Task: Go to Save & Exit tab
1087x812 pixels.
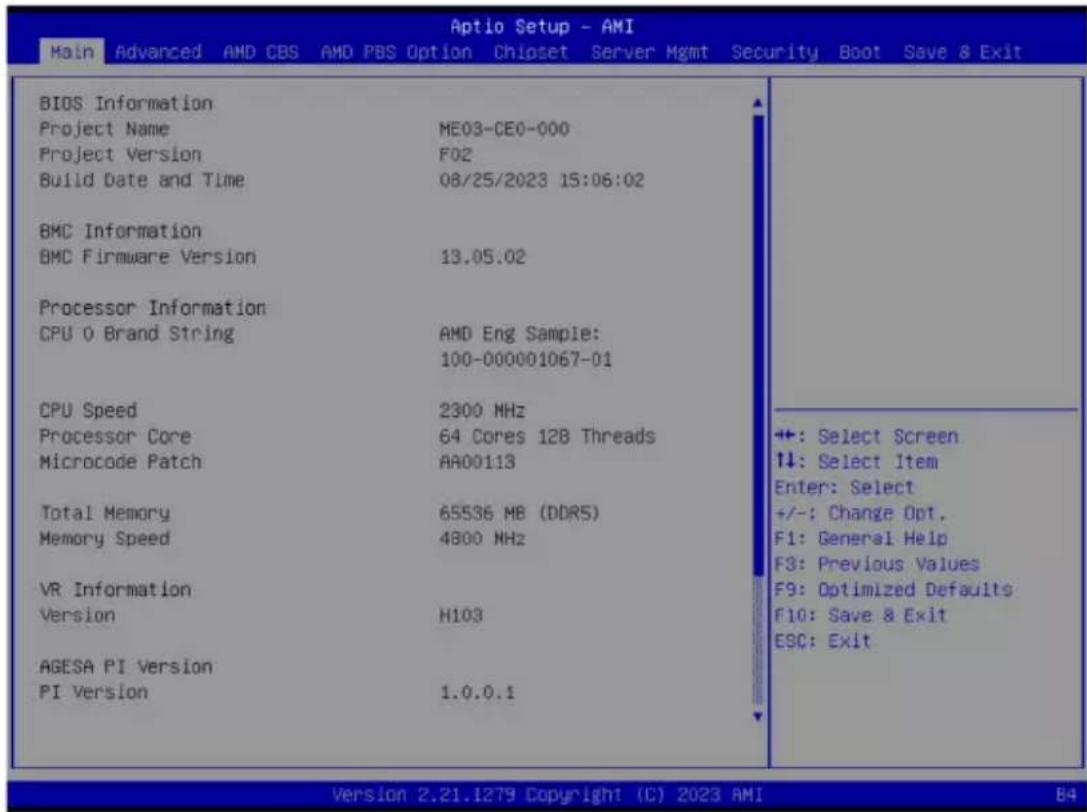Action: tap(962, 52)
